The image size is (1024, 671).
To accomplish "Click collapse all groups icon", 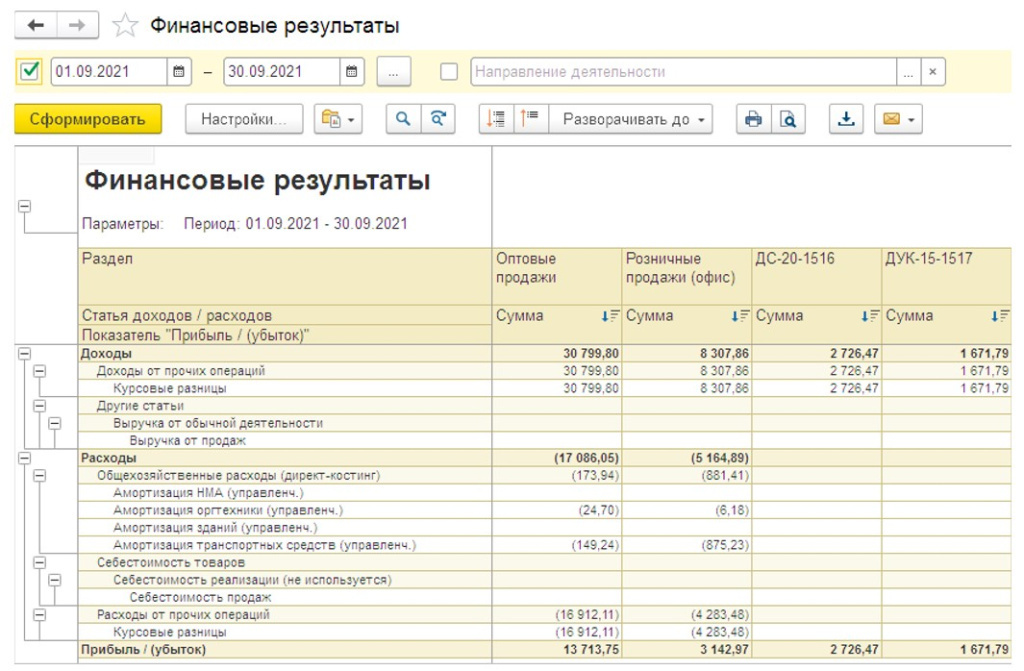I will [529, 119].
